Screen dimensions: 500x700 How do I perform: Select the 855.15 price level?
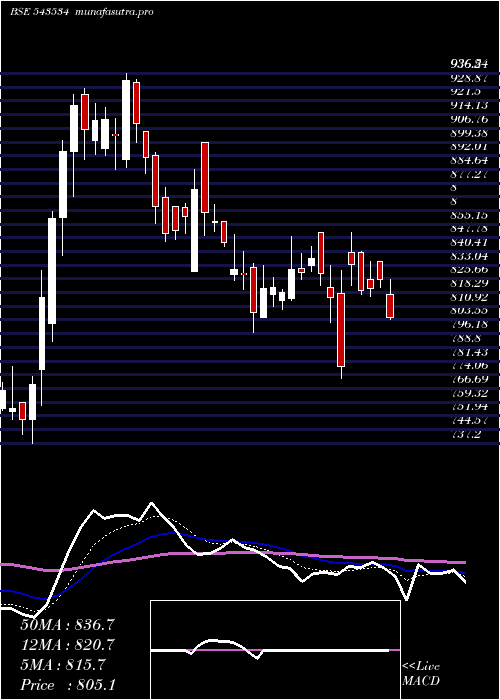(x=468, y=215)
